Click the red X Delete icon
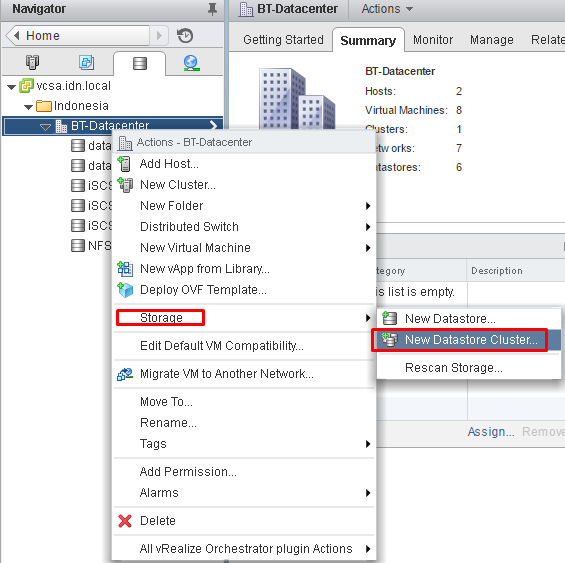565x563 pixels. 125,521
